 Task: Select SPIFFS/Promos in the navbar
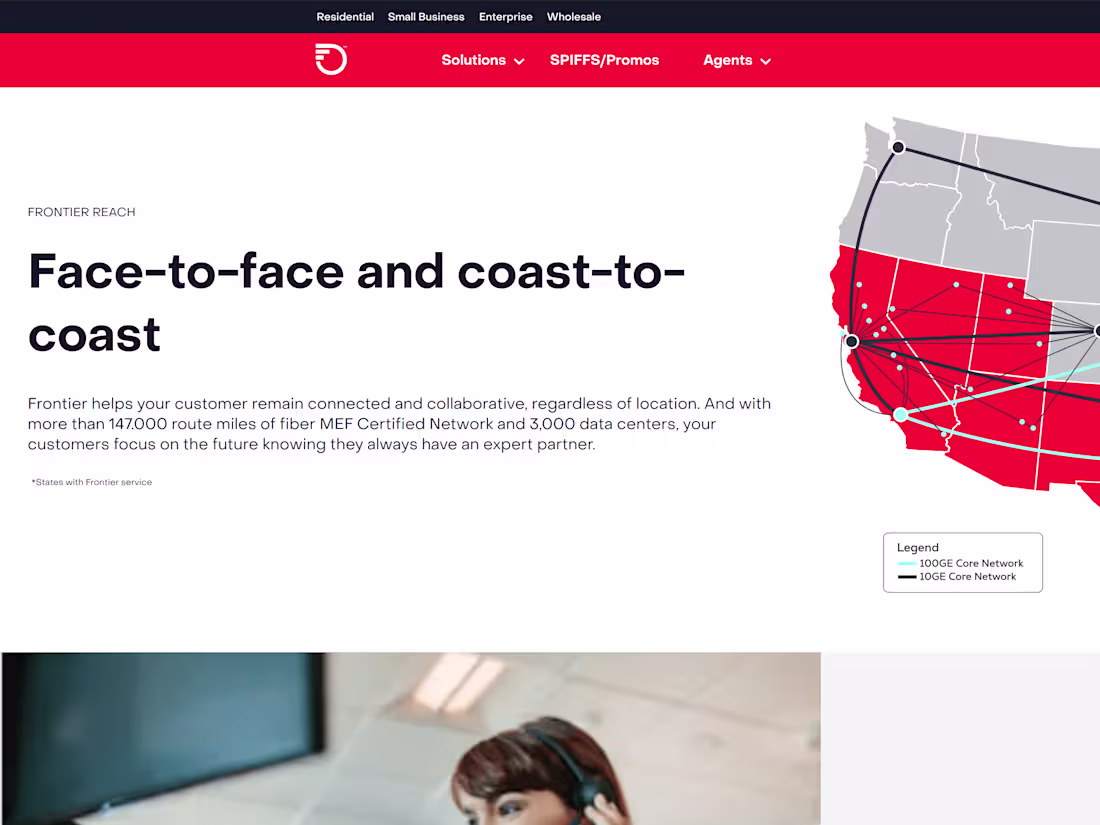(604, 60)
